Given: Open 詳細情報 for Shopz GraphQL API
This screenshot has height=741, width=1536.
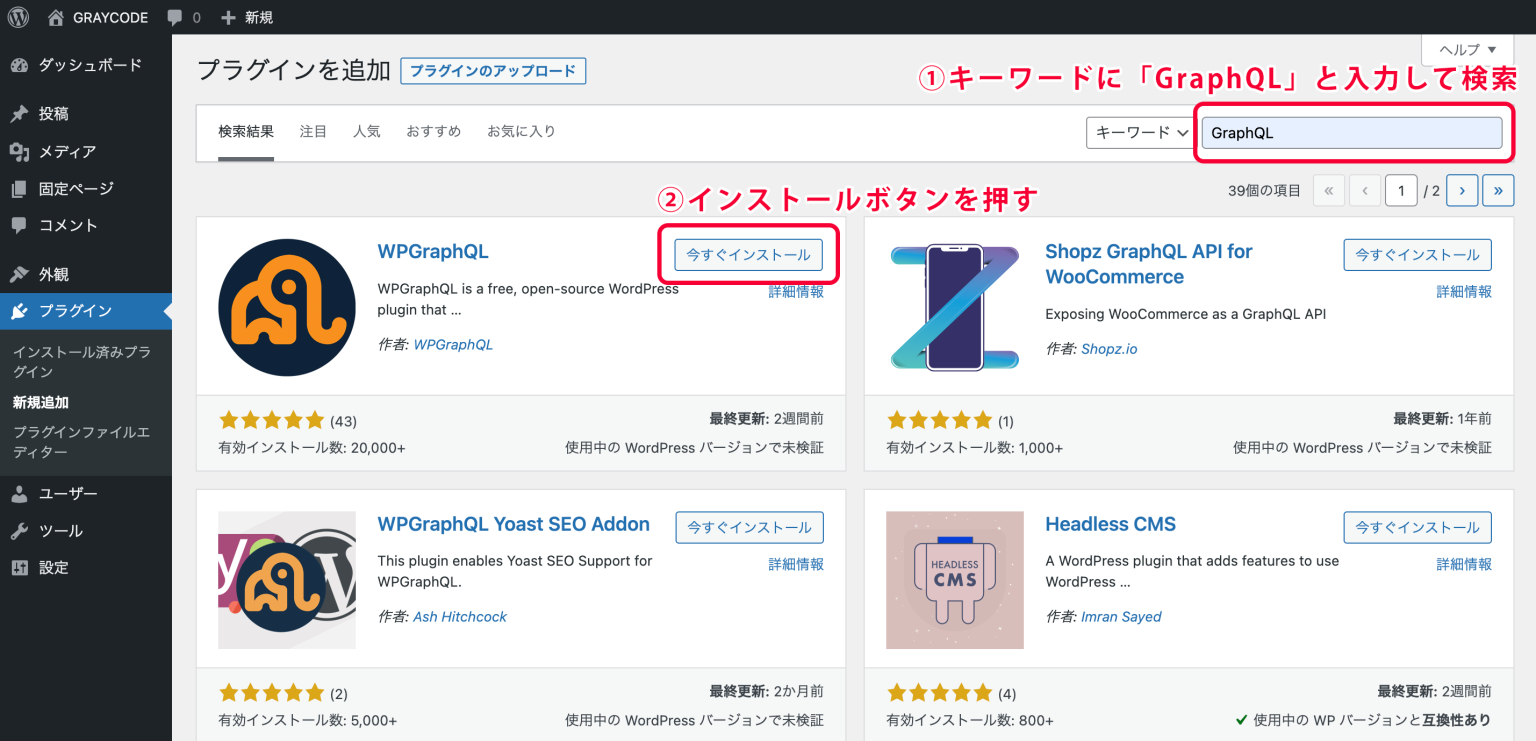Looking at the screenshot, I should pos(1464,291).
